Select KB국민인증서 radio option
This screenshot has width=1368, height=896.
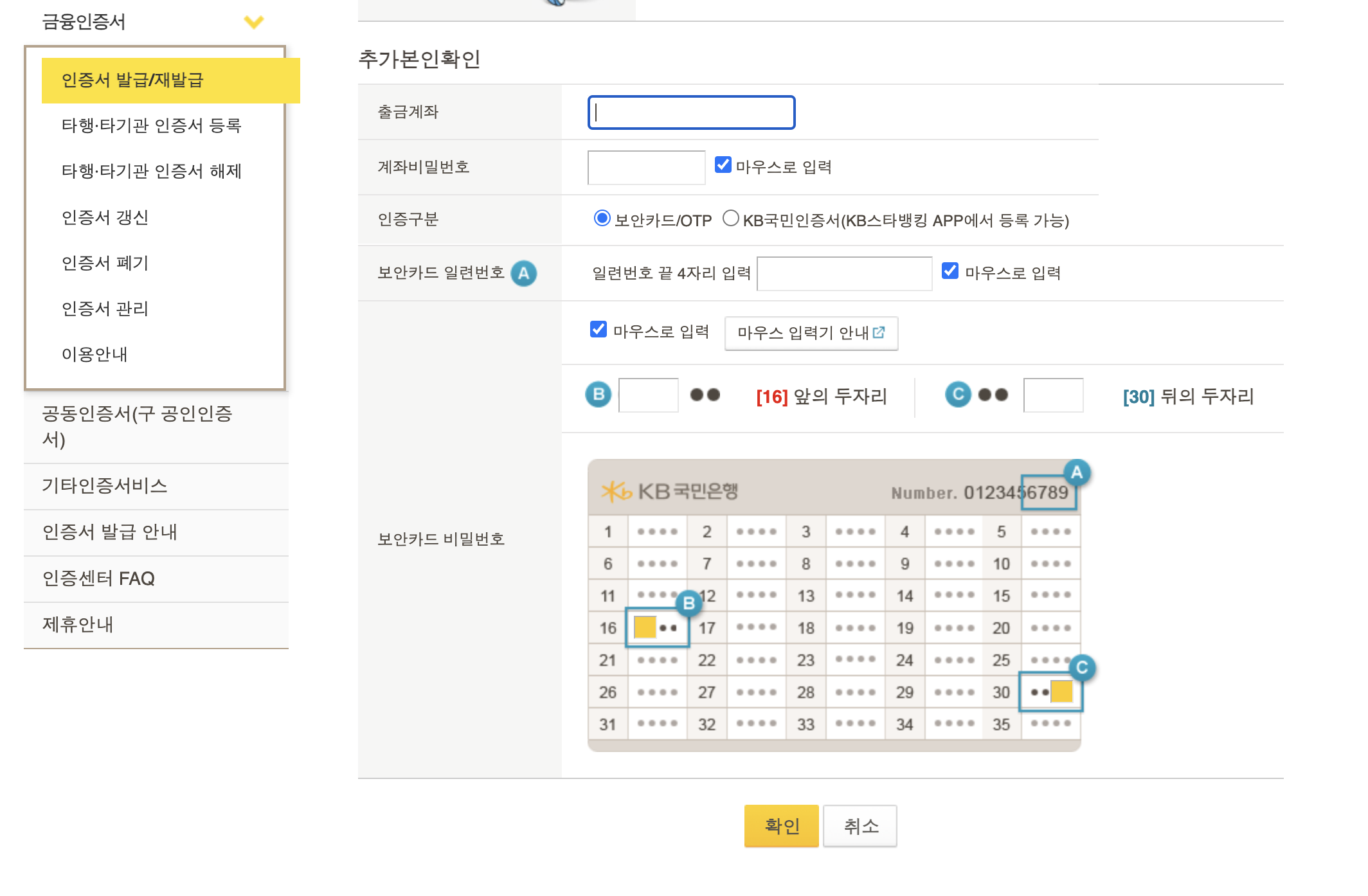point(730,219)
